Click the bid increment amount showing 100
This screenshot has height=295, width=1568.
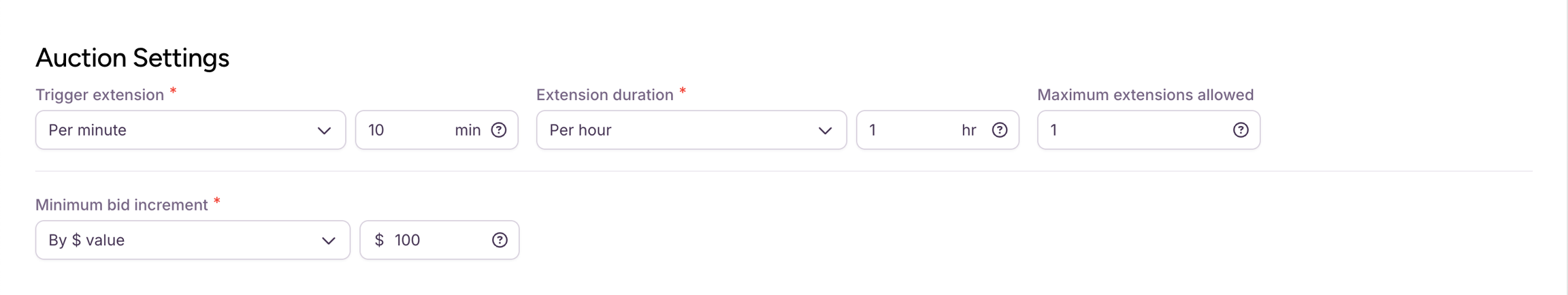point(436,240)
